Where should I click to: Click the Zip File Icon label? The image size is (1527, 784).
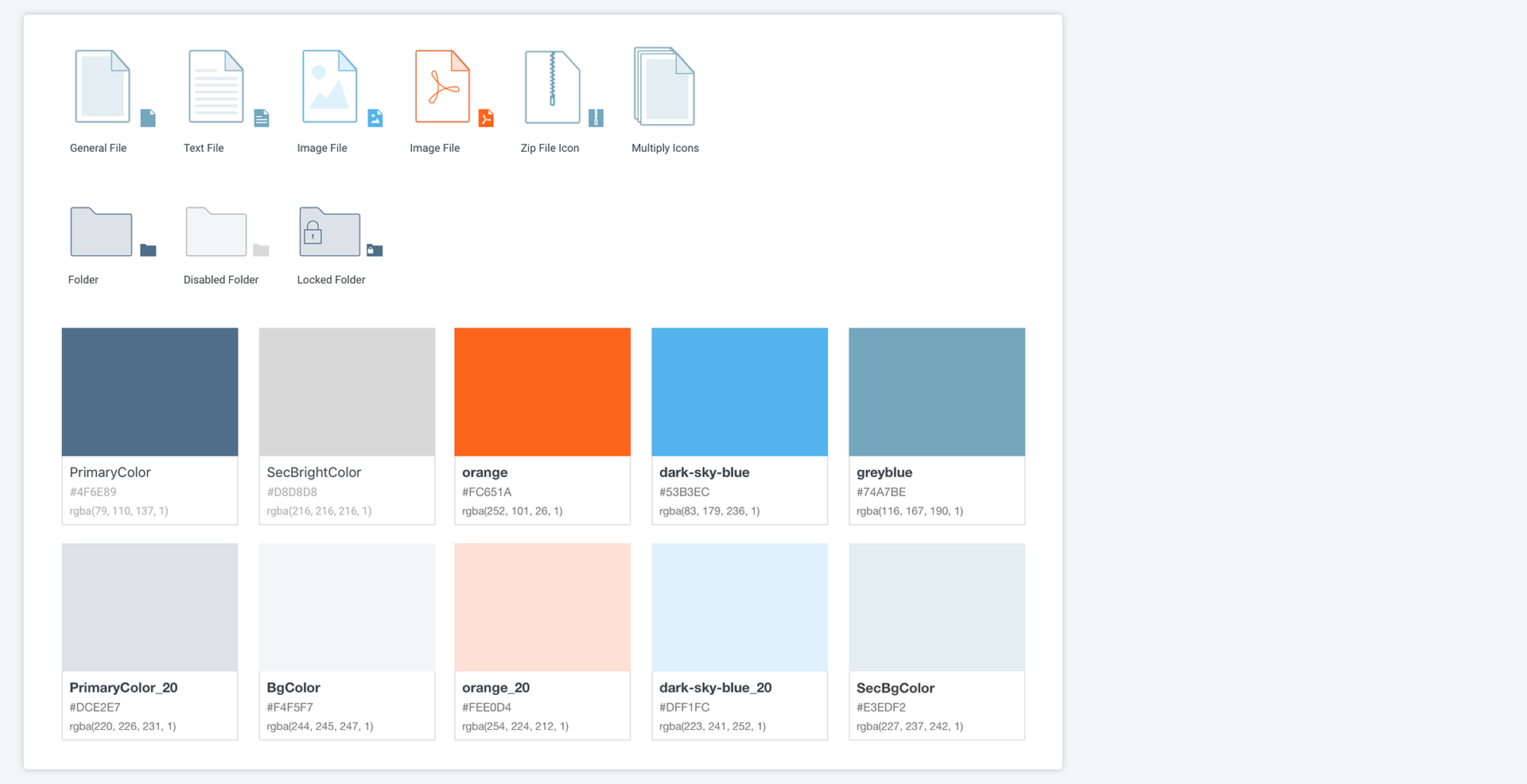pos(550,148)
